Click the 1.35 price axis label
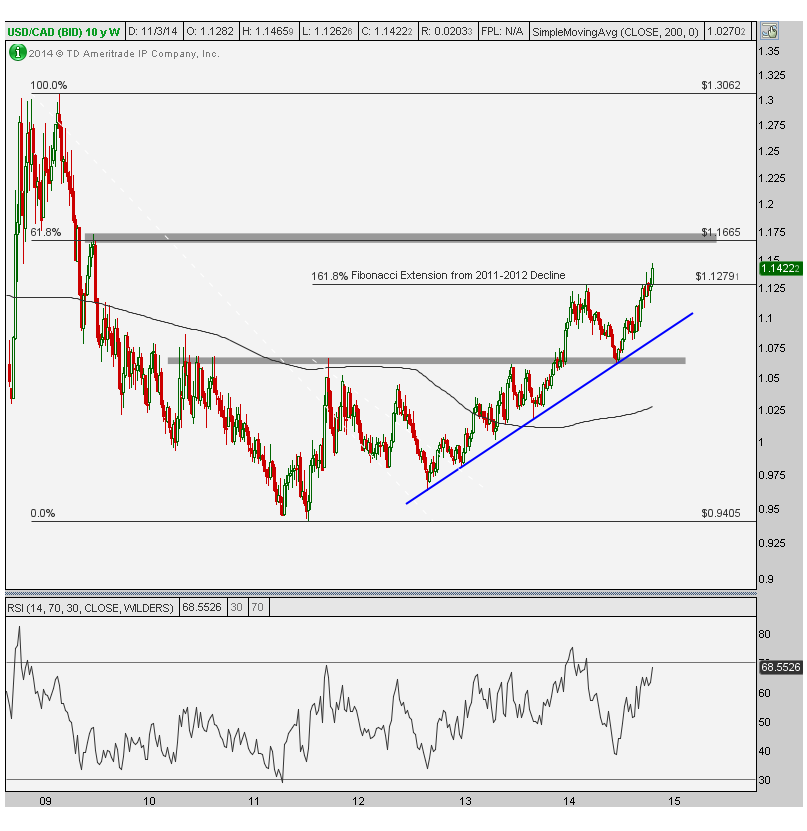807x831 pixels. click(x=769, y=51)
